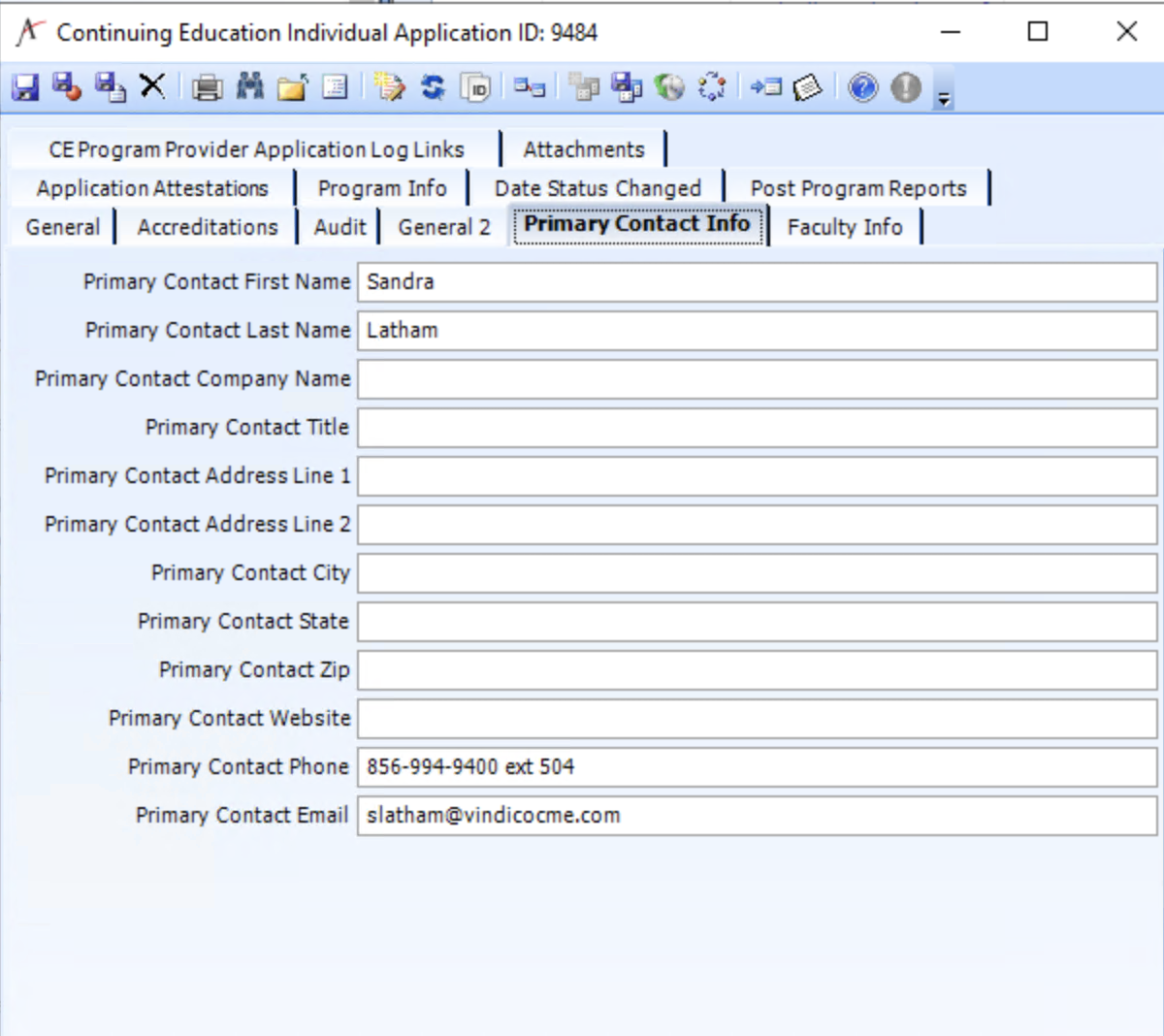Click the Help question mark icon
Image resolution: width=1164 pixels, height=1036 pixels.
[x=861, y=86]
